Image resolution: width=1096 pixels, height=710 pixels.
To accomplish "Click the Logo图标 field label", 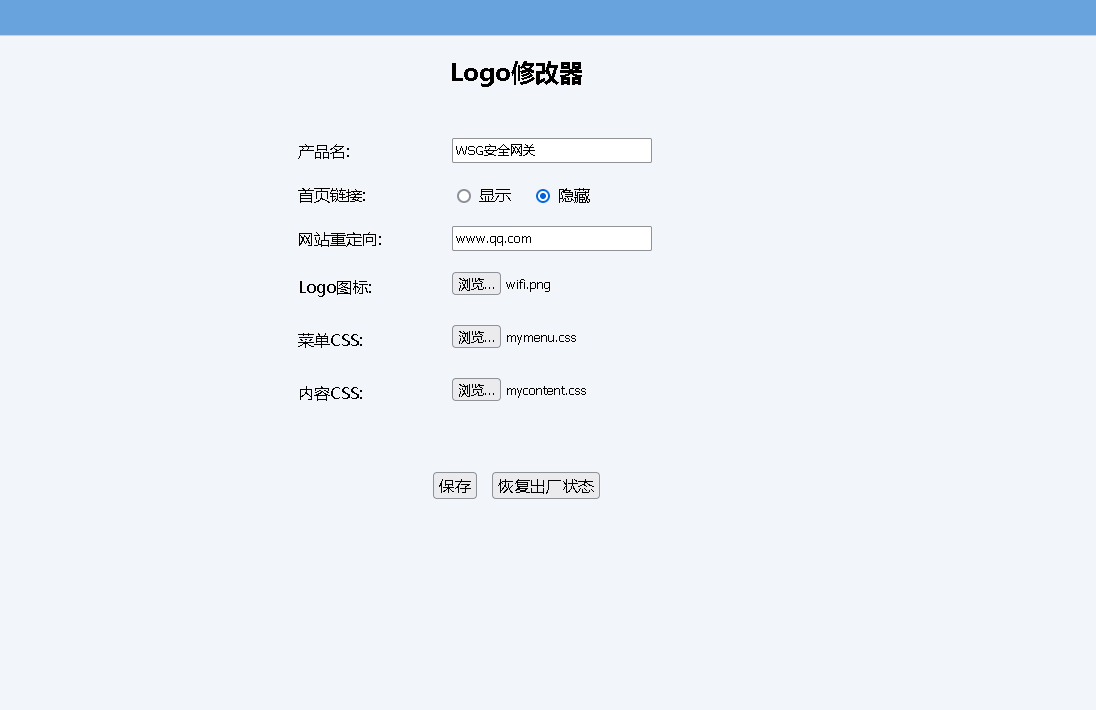I will coord(335,288).
